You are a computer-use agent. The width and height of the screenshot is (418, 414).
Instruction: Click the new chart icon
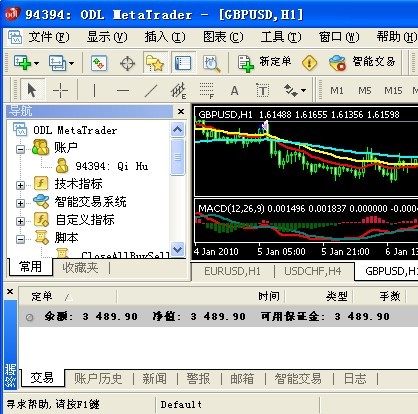(22, 63)
